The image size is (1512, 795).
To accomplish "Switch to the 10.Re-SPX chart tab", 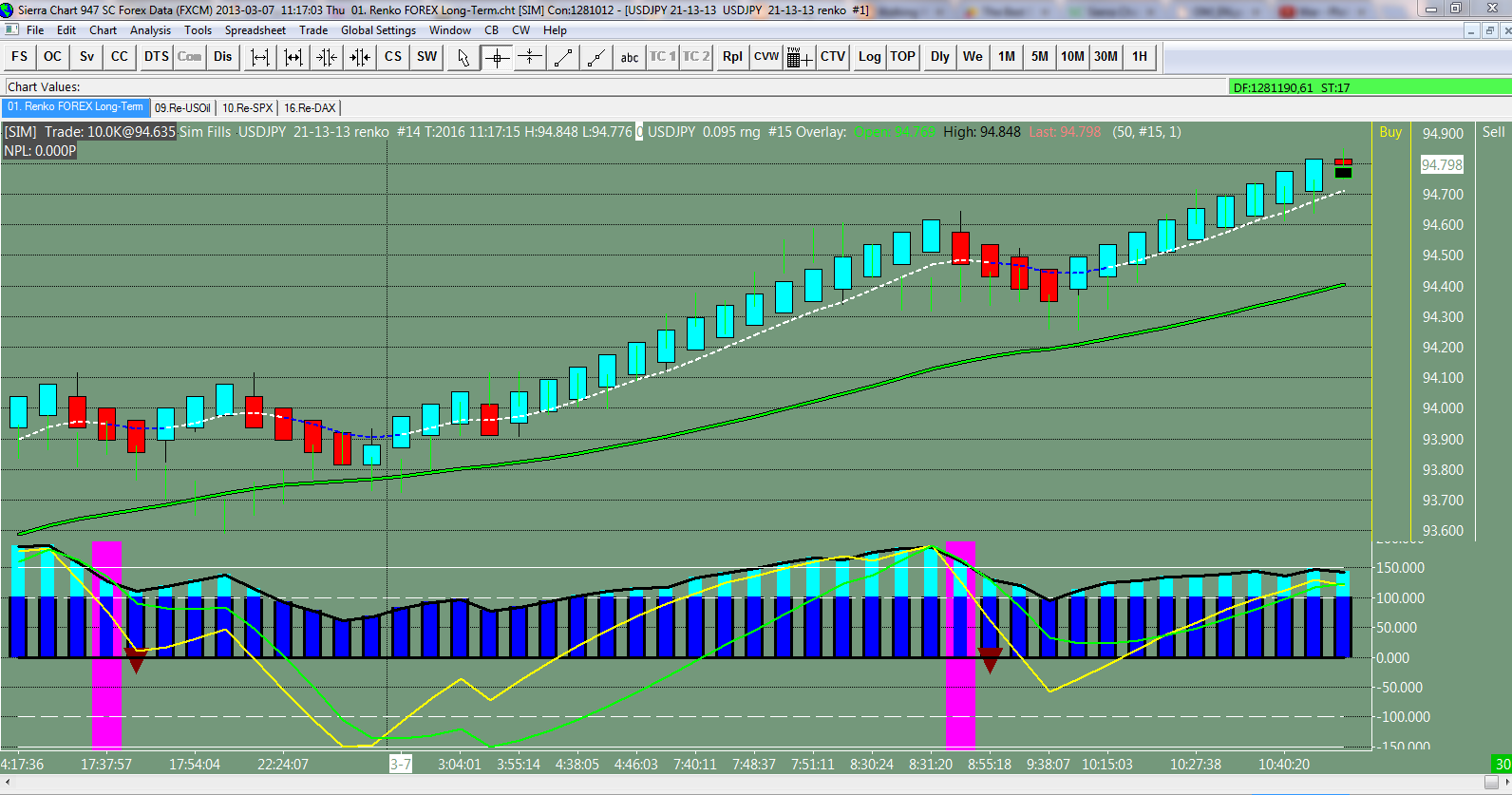I will pos(247,108).
